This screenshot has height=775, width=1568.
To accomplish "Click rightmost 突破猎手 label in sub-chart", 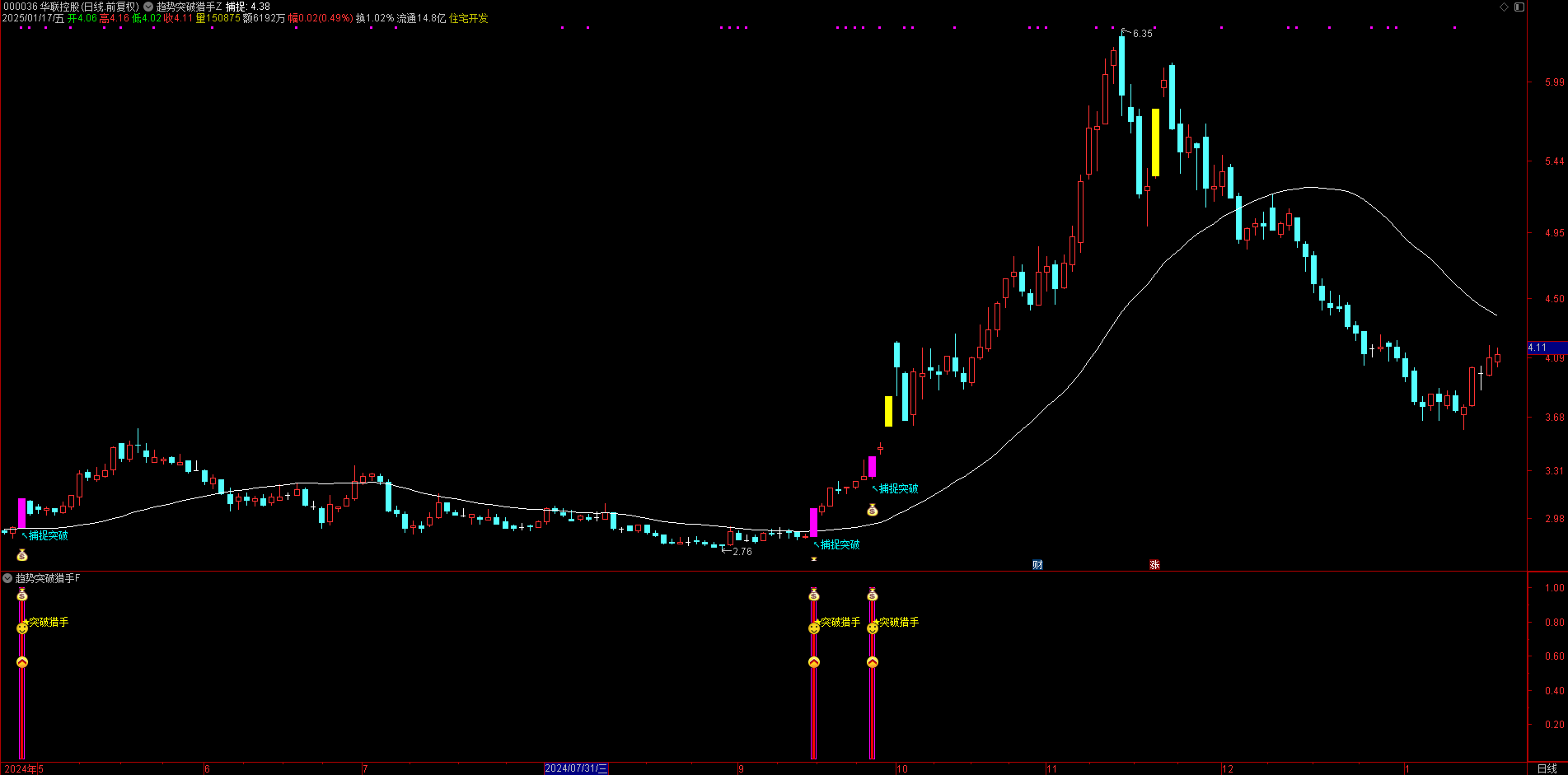I will pos(899,622).
